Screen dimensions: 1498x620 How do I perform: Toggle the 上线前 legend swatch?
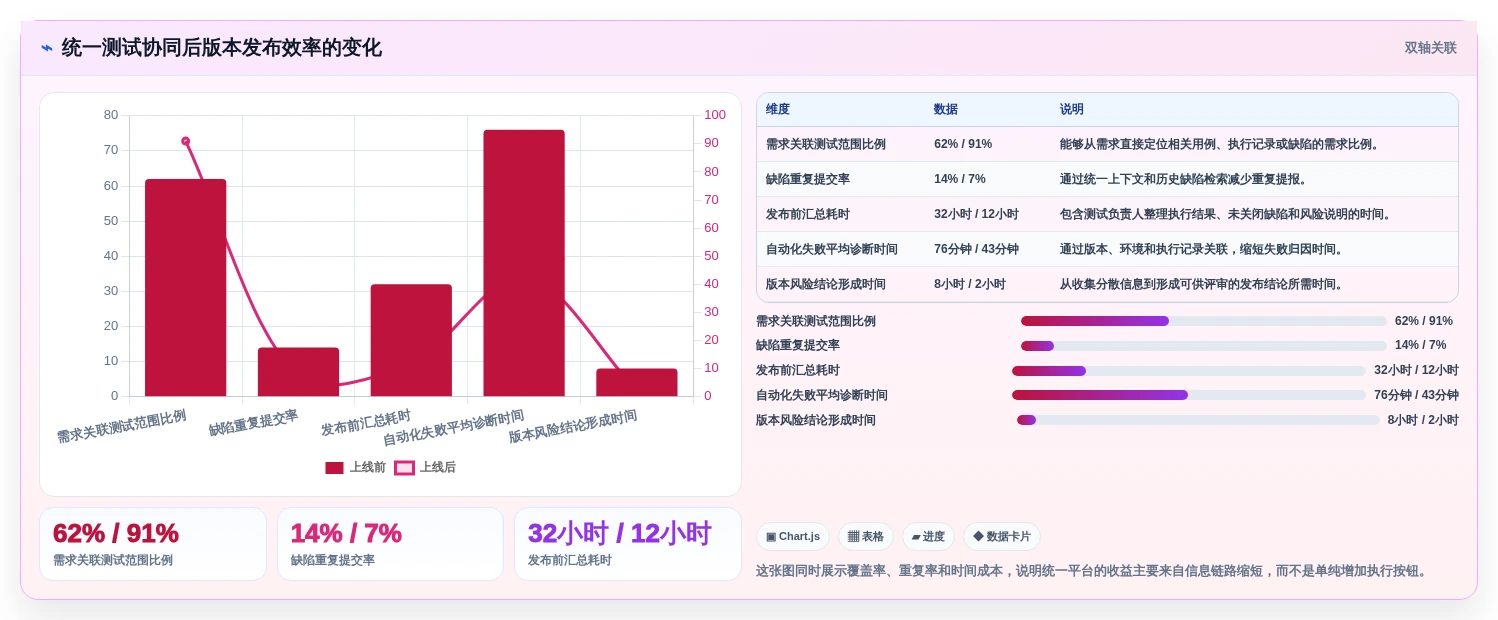pyautogui.click(x=334, y=468)
